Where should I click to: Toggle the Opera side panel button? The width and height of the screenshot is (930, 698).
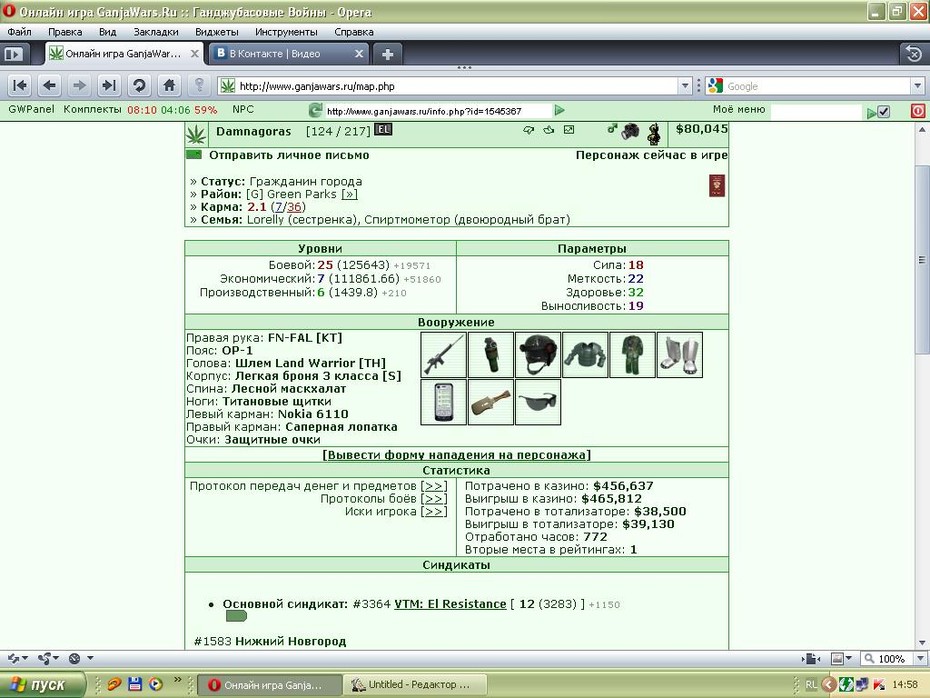point(13,54)
